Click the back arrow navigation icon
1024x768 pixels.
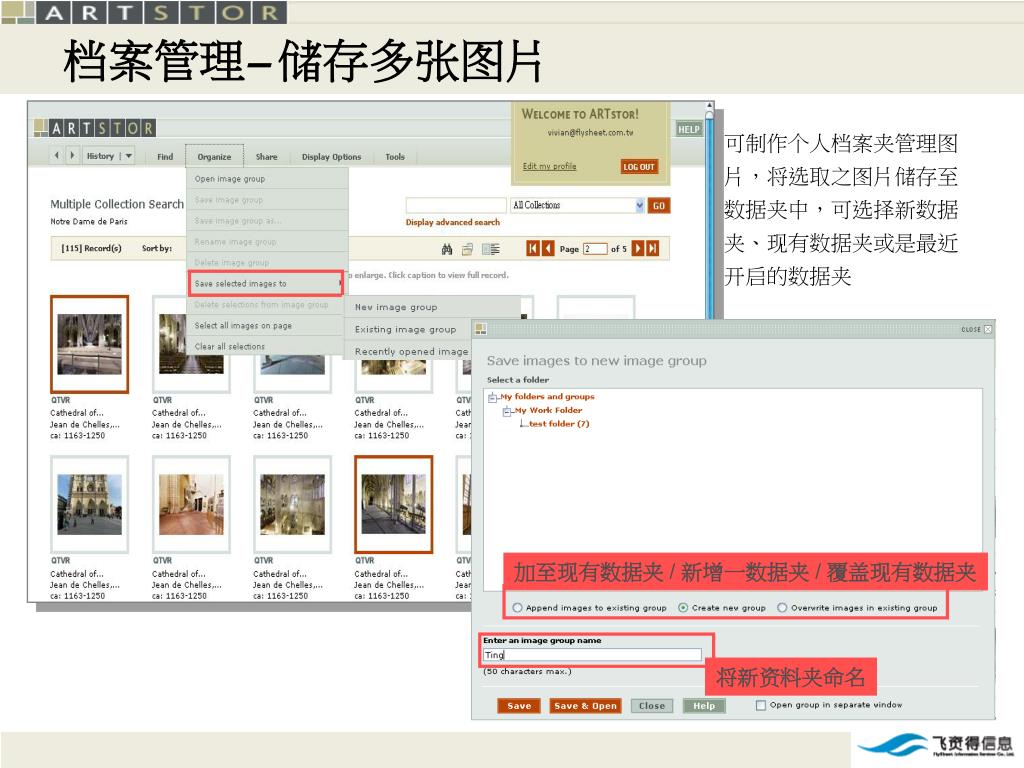(57, 155)
